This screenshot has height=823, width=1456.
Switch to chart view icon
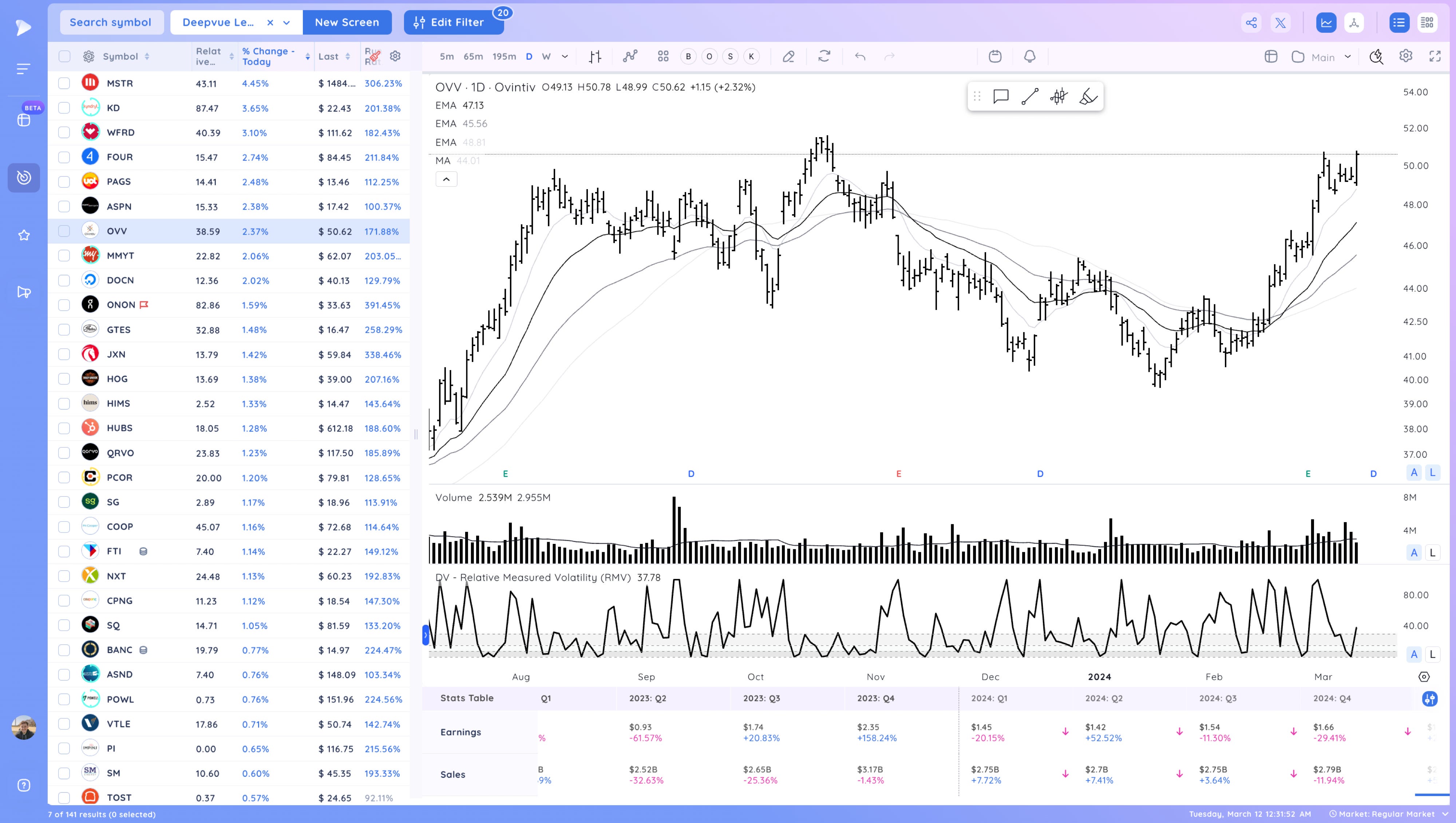point(1326,23)
